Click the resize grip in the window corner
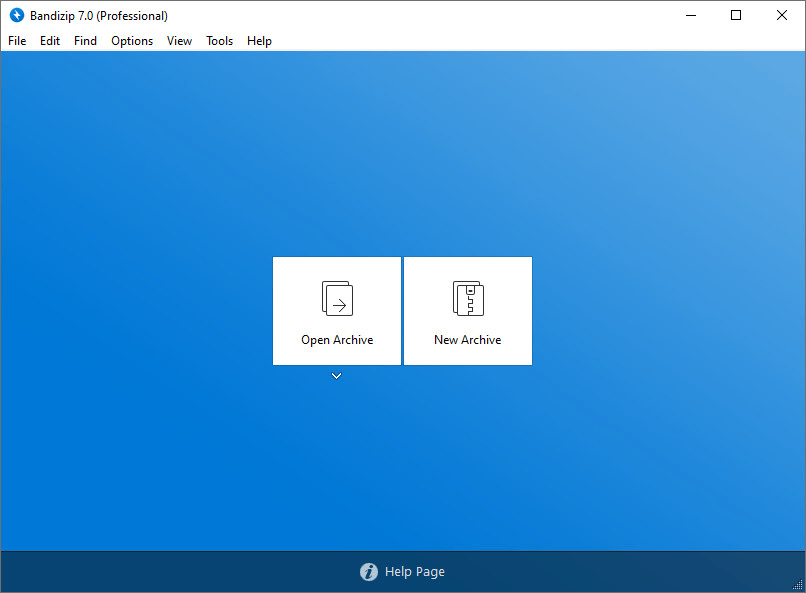Image resolution: width=806 pixels, height=593 pixels. point(798,585)
